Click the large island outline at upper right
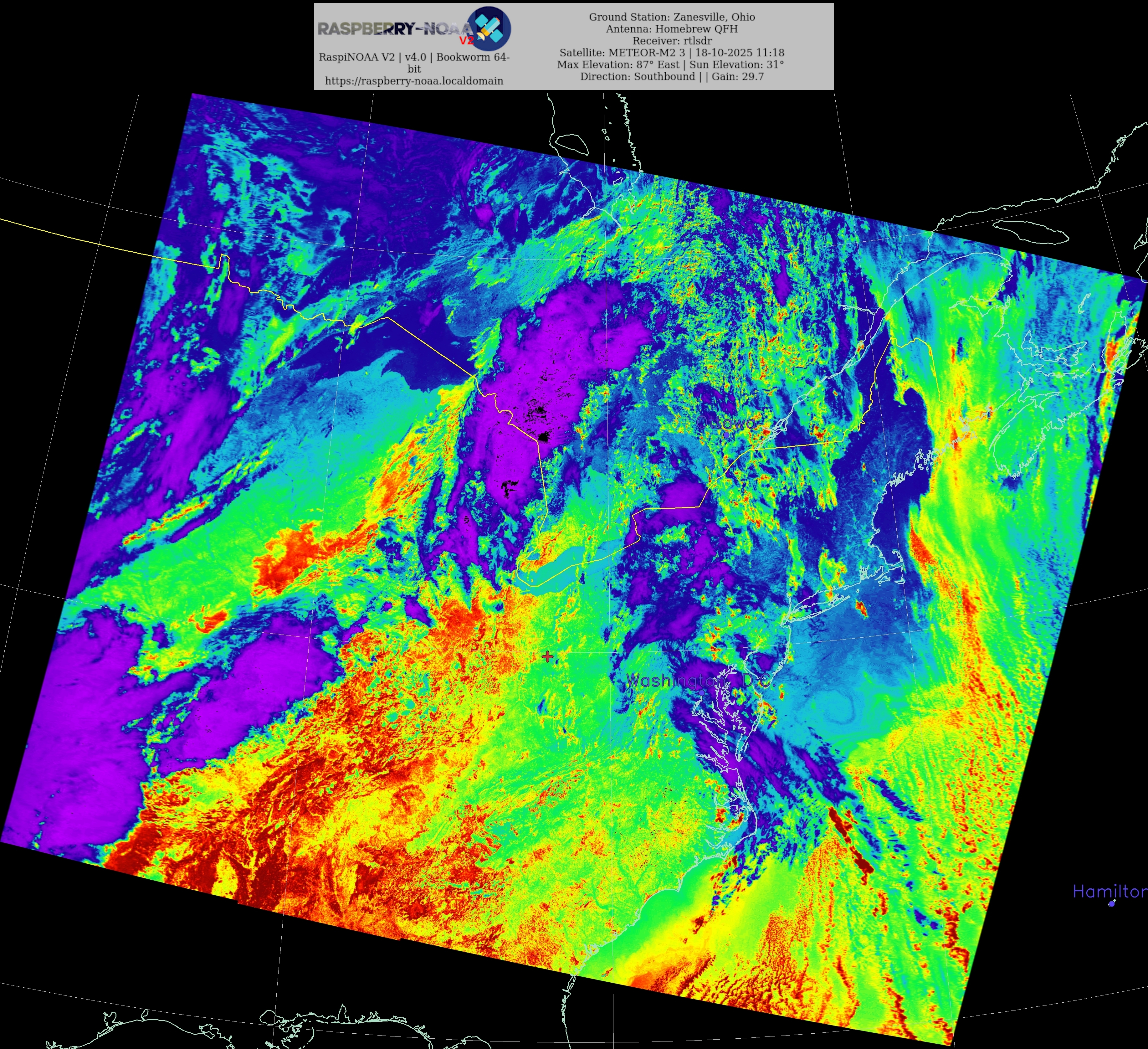 tap(1031, 232)
